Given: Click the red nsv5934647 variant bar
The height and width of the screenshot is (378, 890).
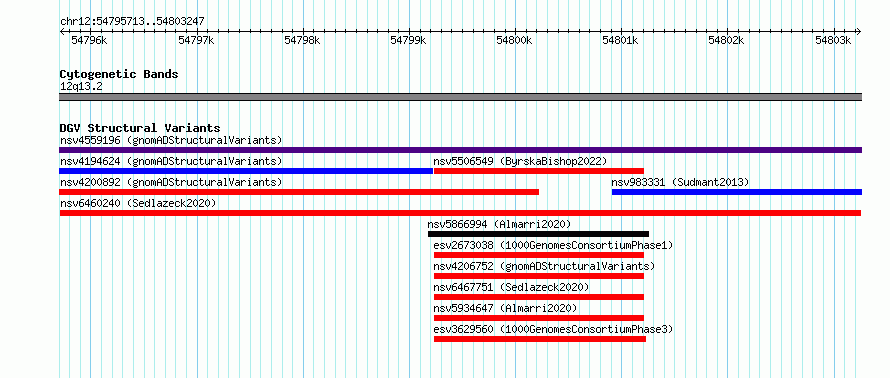Looking at the screenshot, I should pyautogui.click(x=539, y=318).
